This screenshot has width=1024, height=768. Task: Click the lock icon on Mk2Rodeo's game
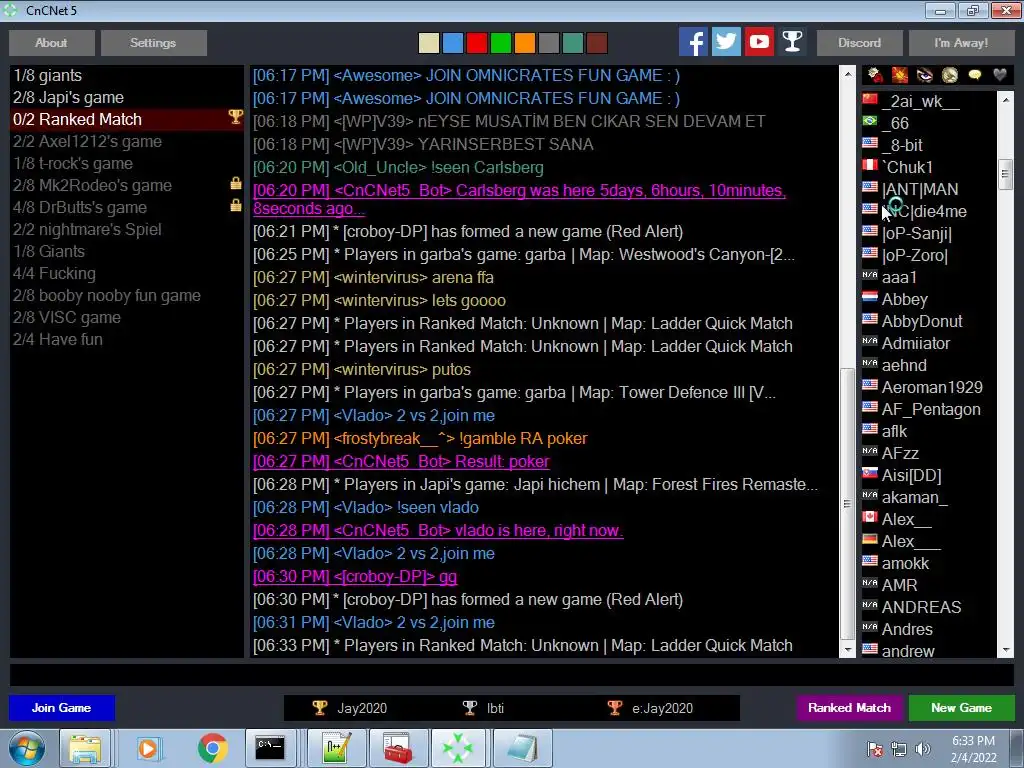(236, 184)
